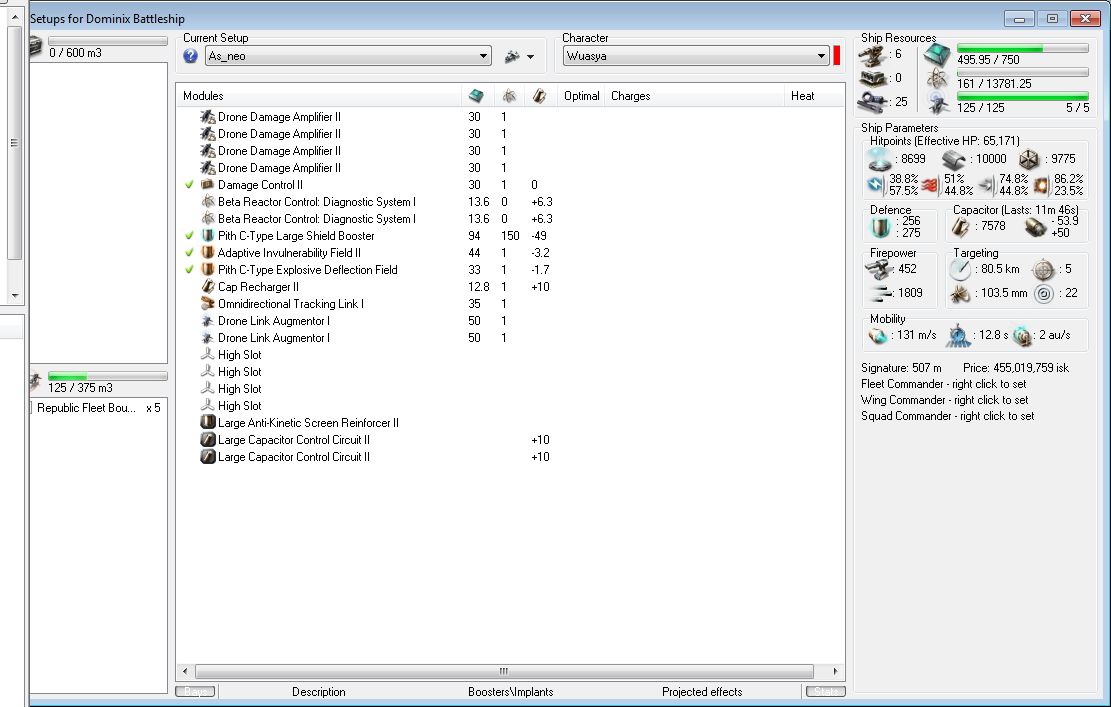Click the launcher hardpoints icon in Ship Resources
This screenshot has height=707, width=1111.
coord(872,78)
